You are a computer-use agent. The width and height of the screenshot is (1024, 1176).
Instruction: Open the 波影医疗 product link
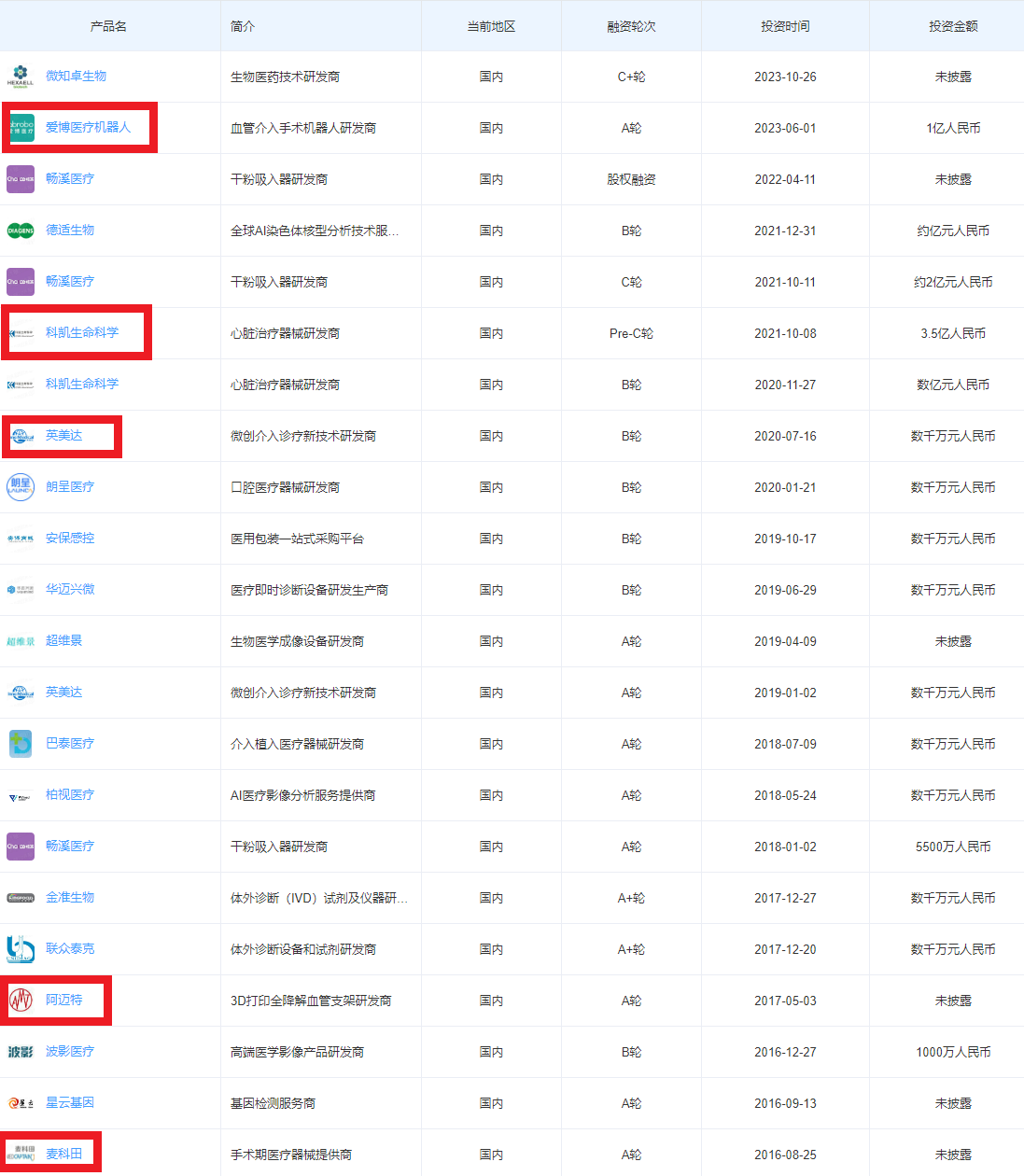coord(70,1052)
